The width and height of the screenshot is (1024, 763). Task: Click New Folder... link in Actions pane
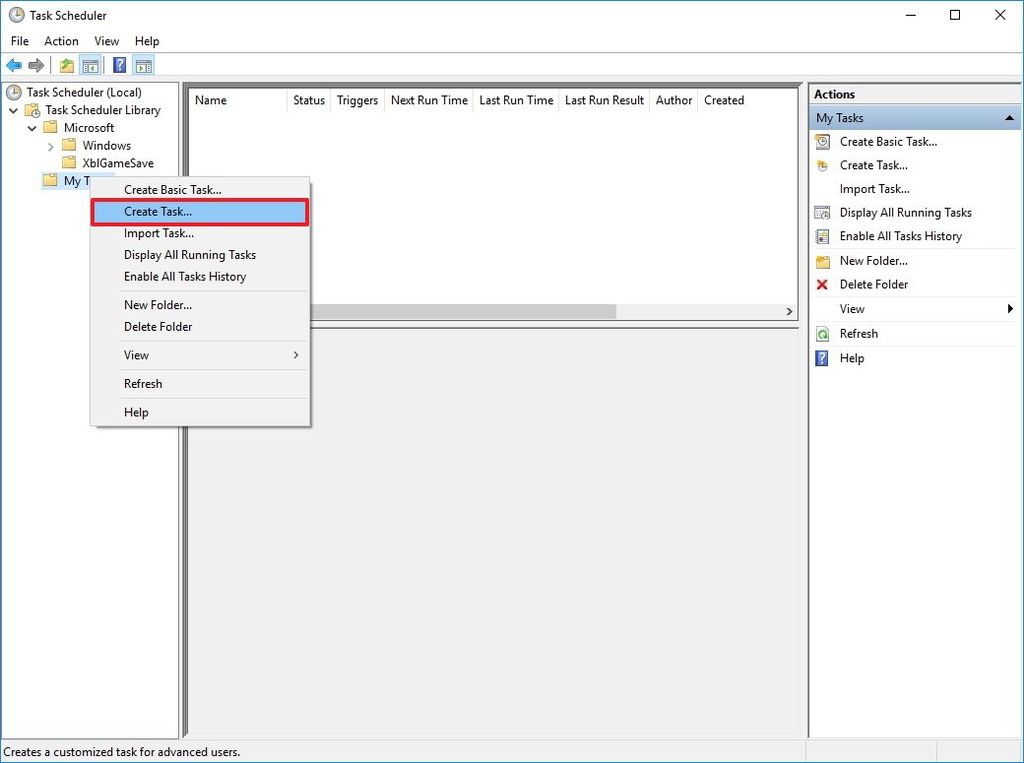point(874,261)
